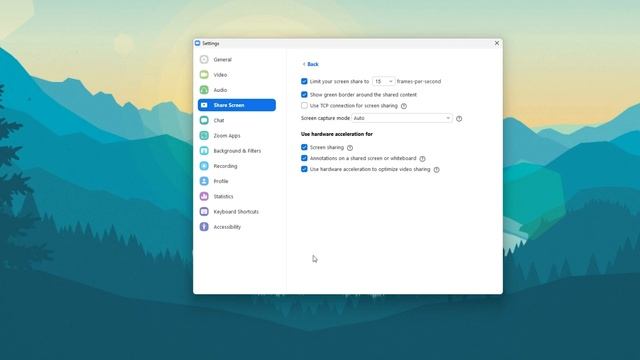Click 'frames-per-second' label text
This screenshot has width=640, height=360.
pyautogui.click(x=419, y=82)
